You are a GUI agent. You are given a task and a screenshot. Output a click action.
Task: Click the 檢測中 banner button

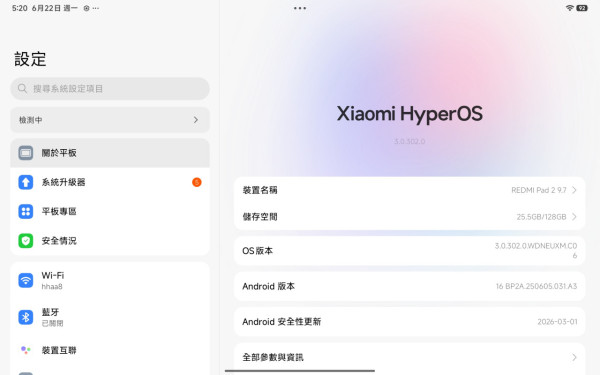[x=110, y=120]
